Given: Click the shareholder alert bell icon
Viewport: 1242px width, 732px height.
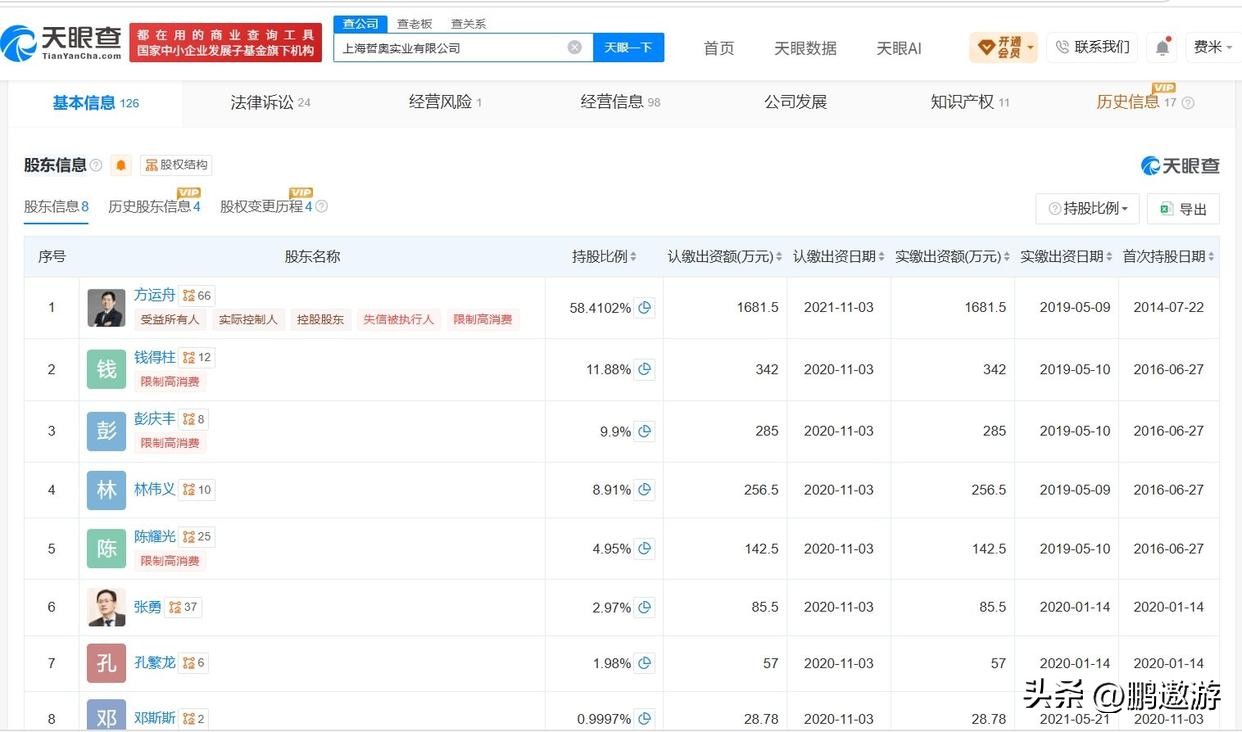Looking at the screenshot, I should 121,165.
